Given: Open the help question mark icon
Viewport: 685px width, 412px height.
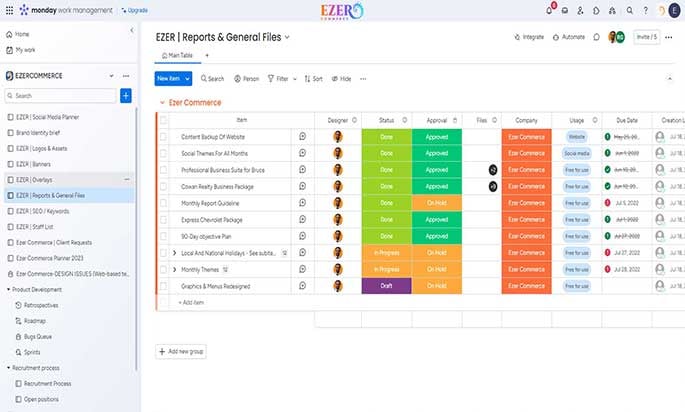Looking at the screenshot, I should click(x=645, y=10).
